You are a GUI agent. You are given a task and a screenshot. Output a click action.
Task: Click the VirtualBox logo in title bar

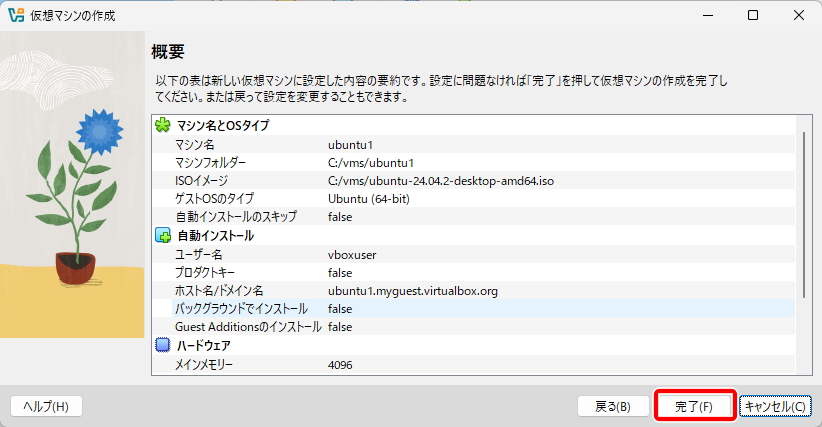click(16, 15)
